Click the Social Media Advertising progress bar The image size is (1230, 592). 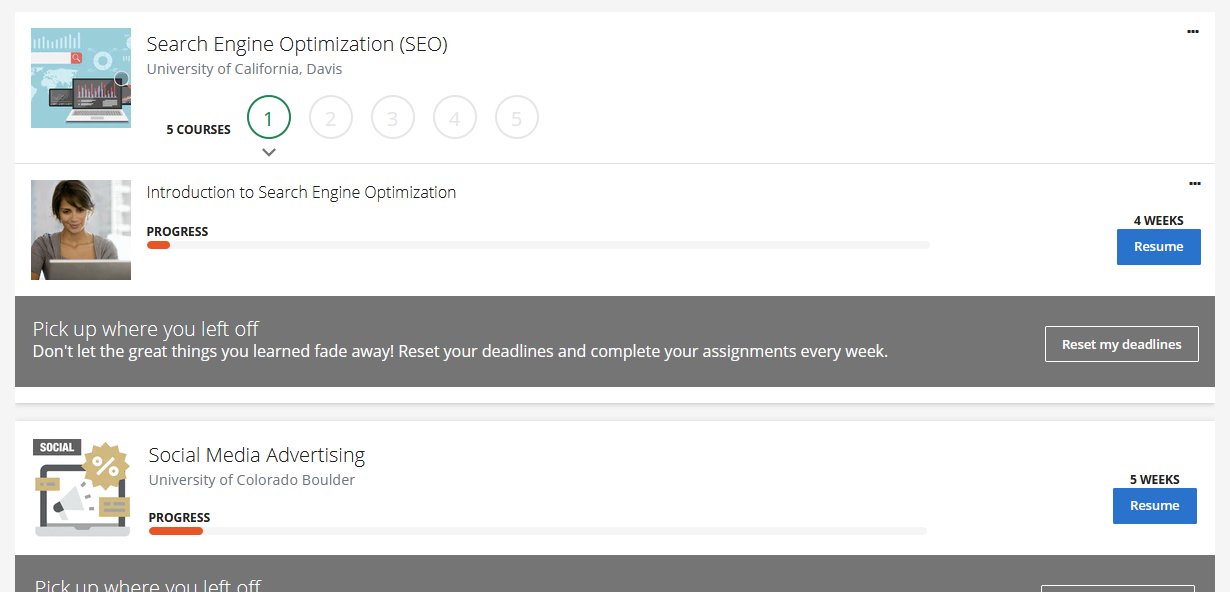pos(538,531)
